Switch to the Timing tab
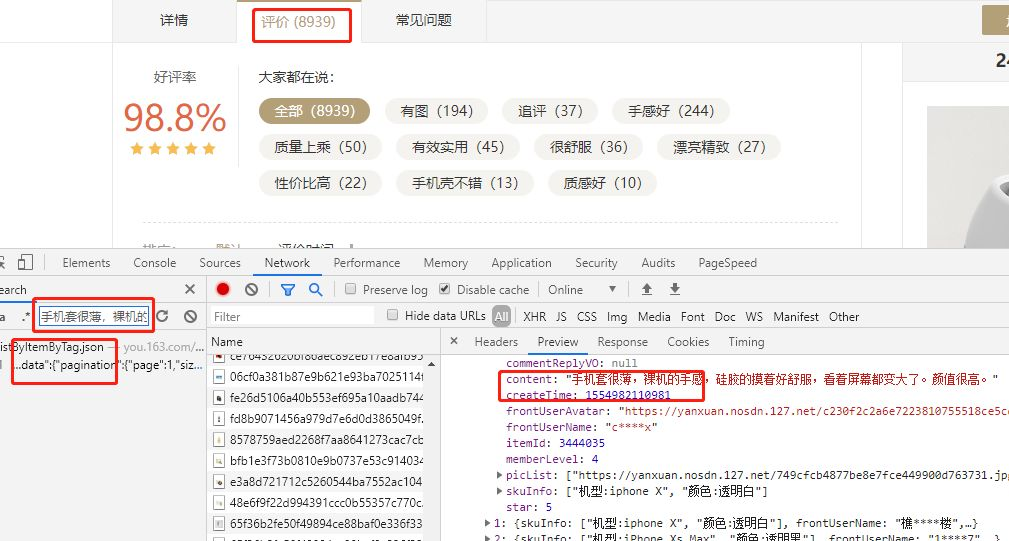Image resolution: width=1009 pixels, height=541 pixels. pyautogui.click(x=746, y=342)
